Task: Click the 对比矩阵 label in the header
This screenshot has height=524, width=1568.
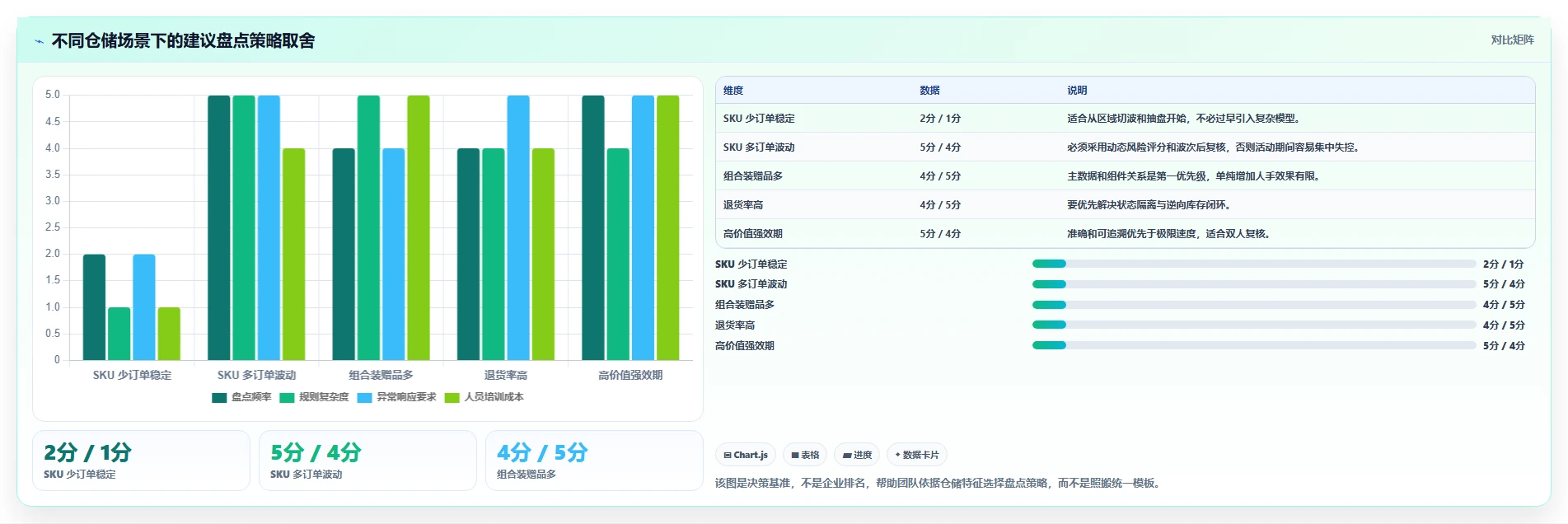Action: (x=1512, y=40)
